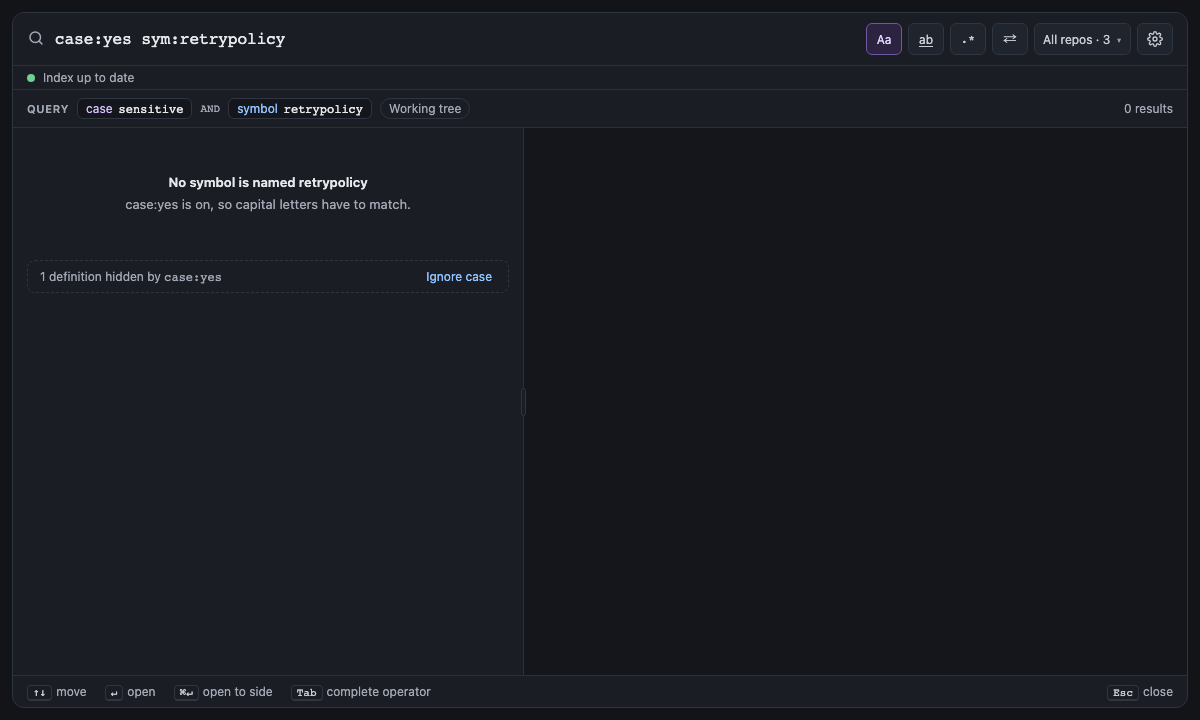Click the 'AND' operator label
This screenshot has height=720, width=1200.
[210, 109]
